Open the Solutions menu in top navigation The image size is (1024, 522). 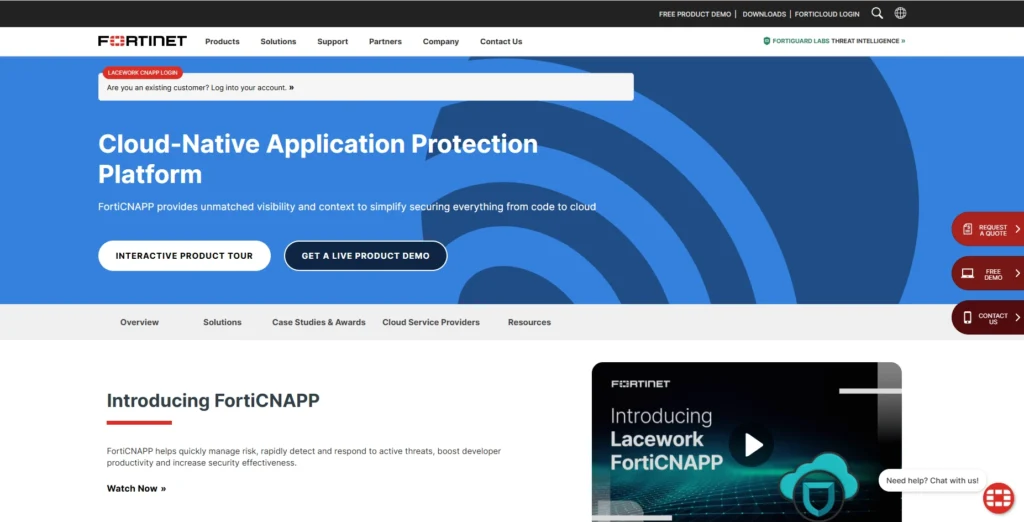[x=278, y=41]
